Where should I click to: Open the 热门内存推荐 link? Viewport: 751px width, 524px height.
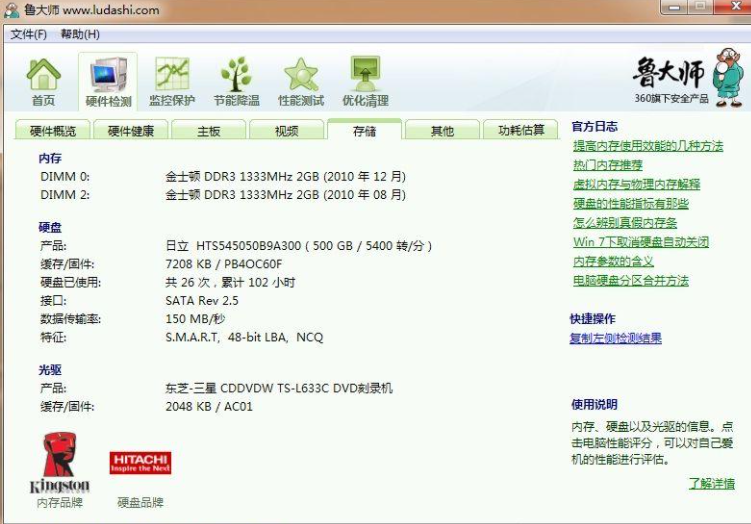tap(608, 165)
